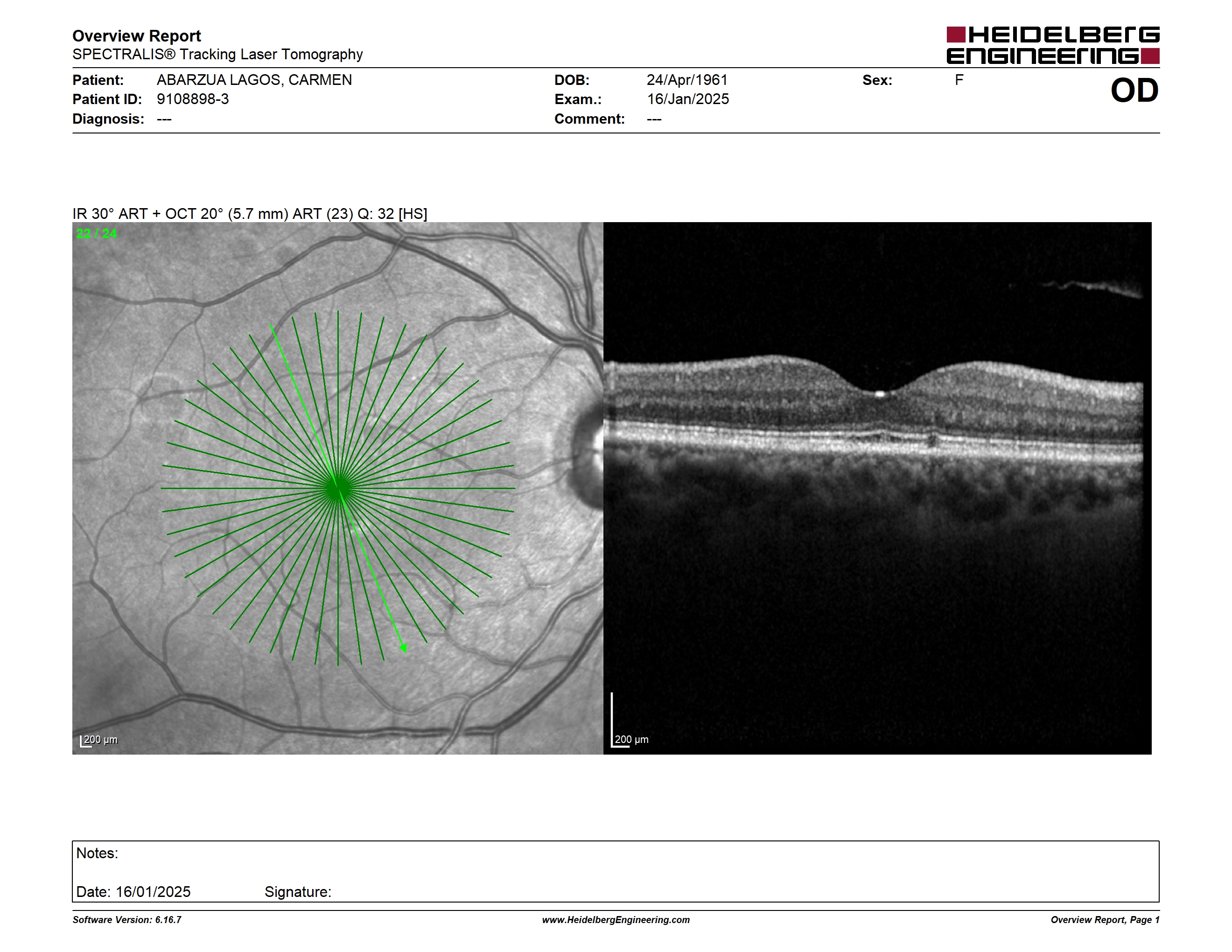The width and height of the screenshot is (1232, 952).
Task: Click the 'Diagnosis:' label
Action: [108, 119]
